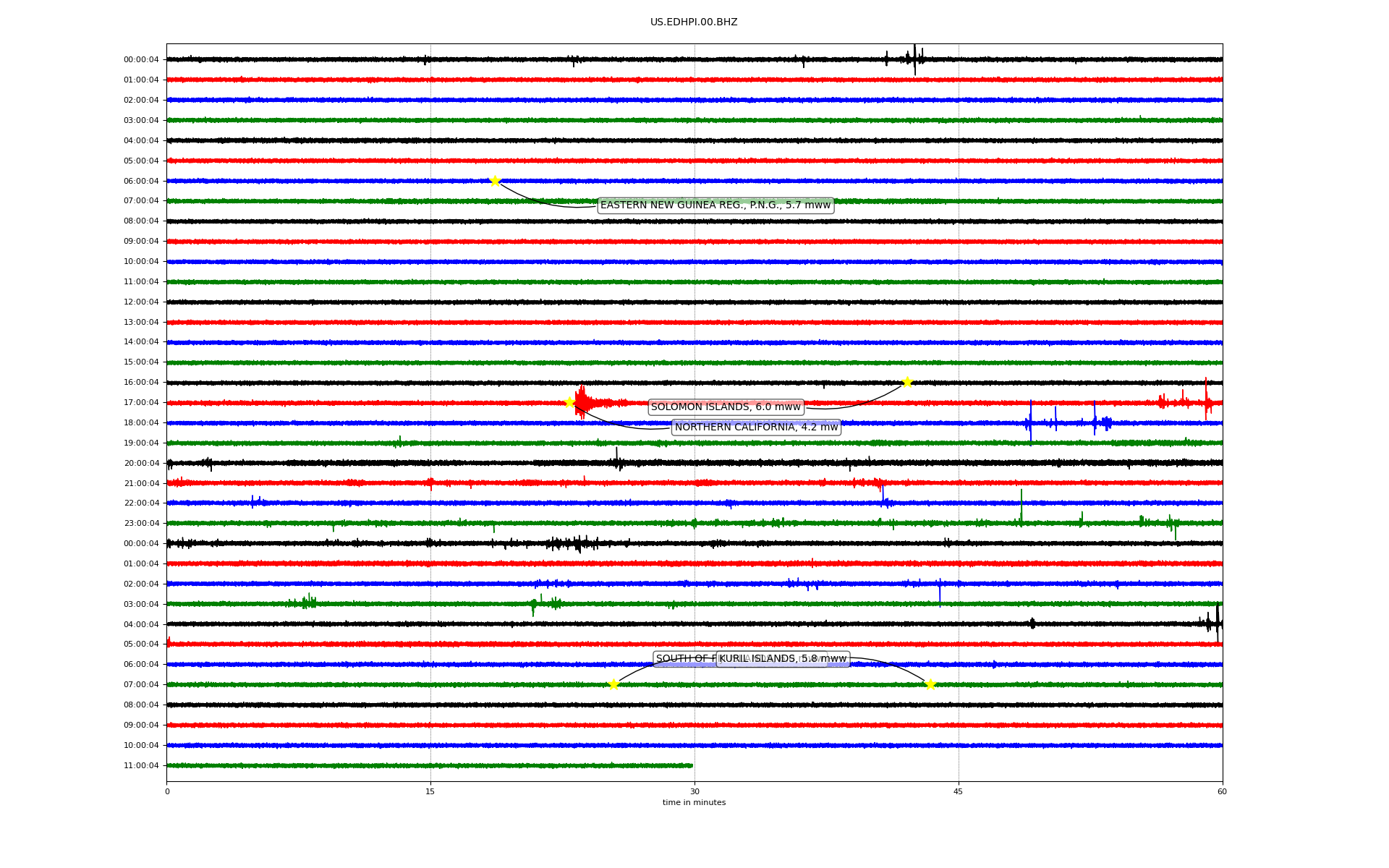Screen dimensions: 1389x868
Task: Select the 12:00:04 trace time label
Action: pyautogui.click(x=141, y=302)
